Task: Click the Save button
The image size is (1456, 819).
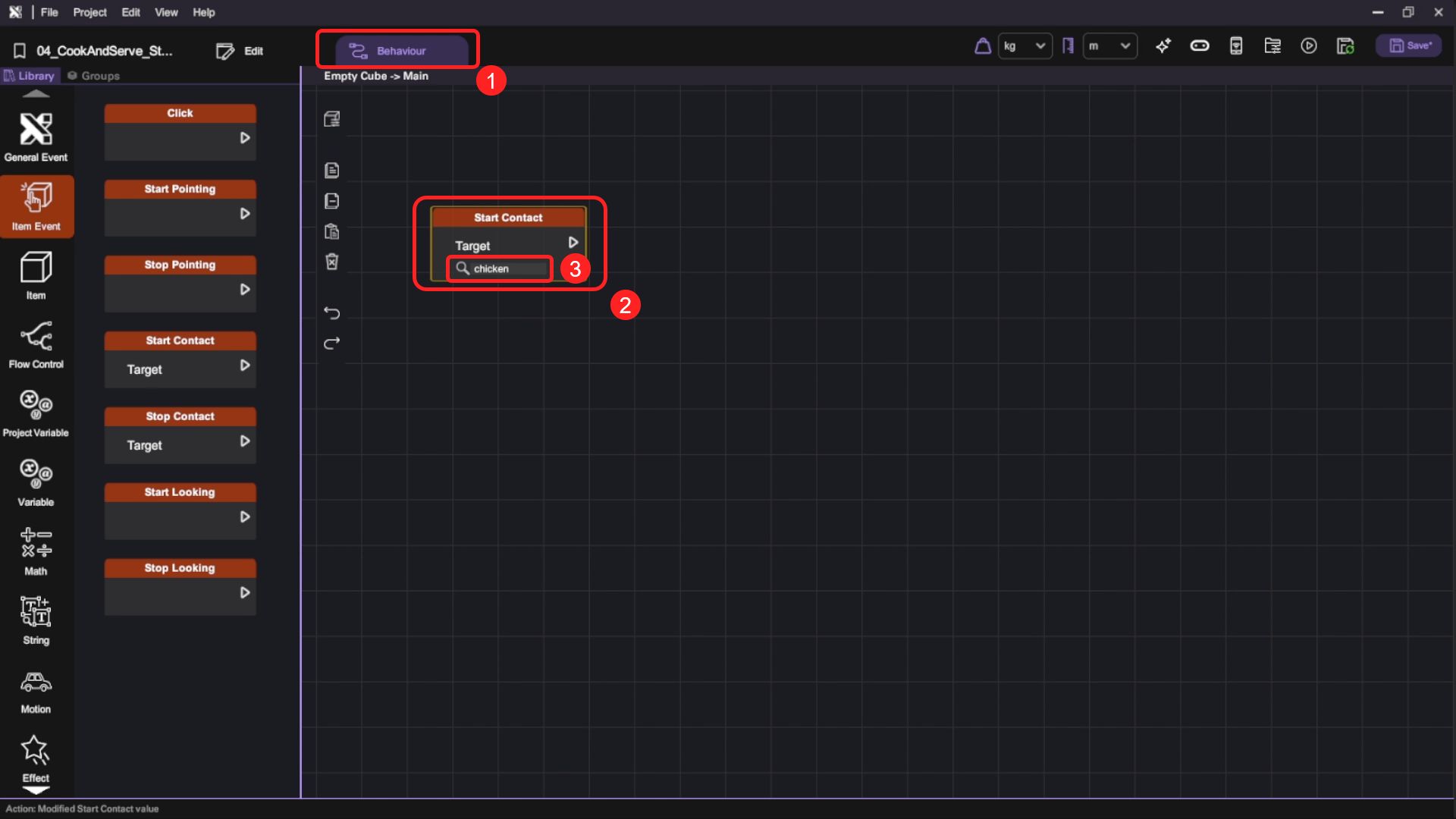Action: [x=1410, y=46]
